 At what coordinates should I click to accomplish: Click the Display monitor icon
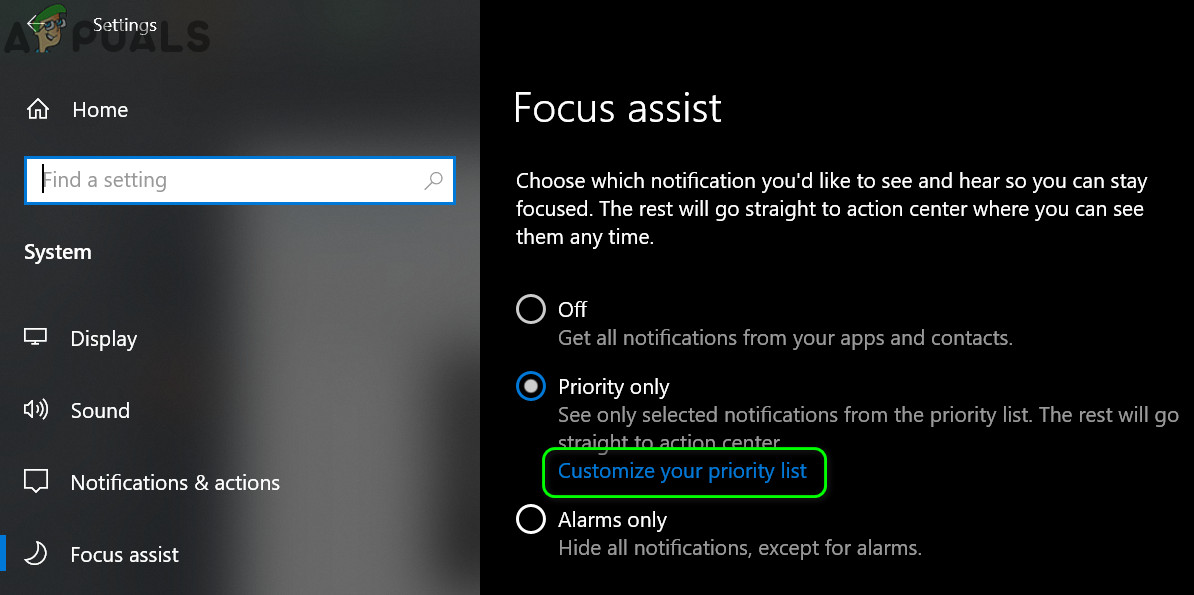click(36, 338)
